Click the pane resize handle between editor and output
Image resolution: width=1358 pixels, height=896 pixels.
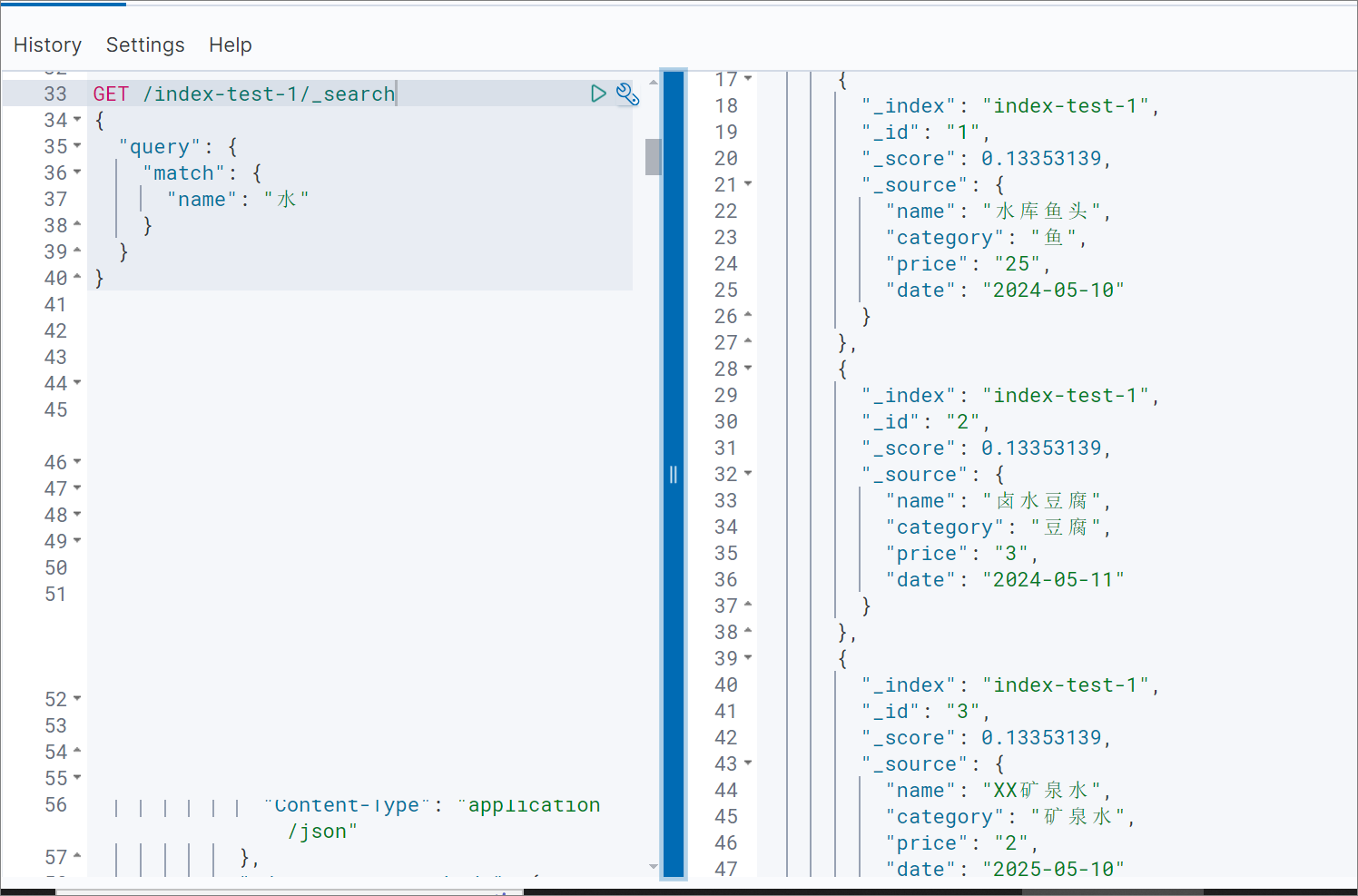click(674, 474)
